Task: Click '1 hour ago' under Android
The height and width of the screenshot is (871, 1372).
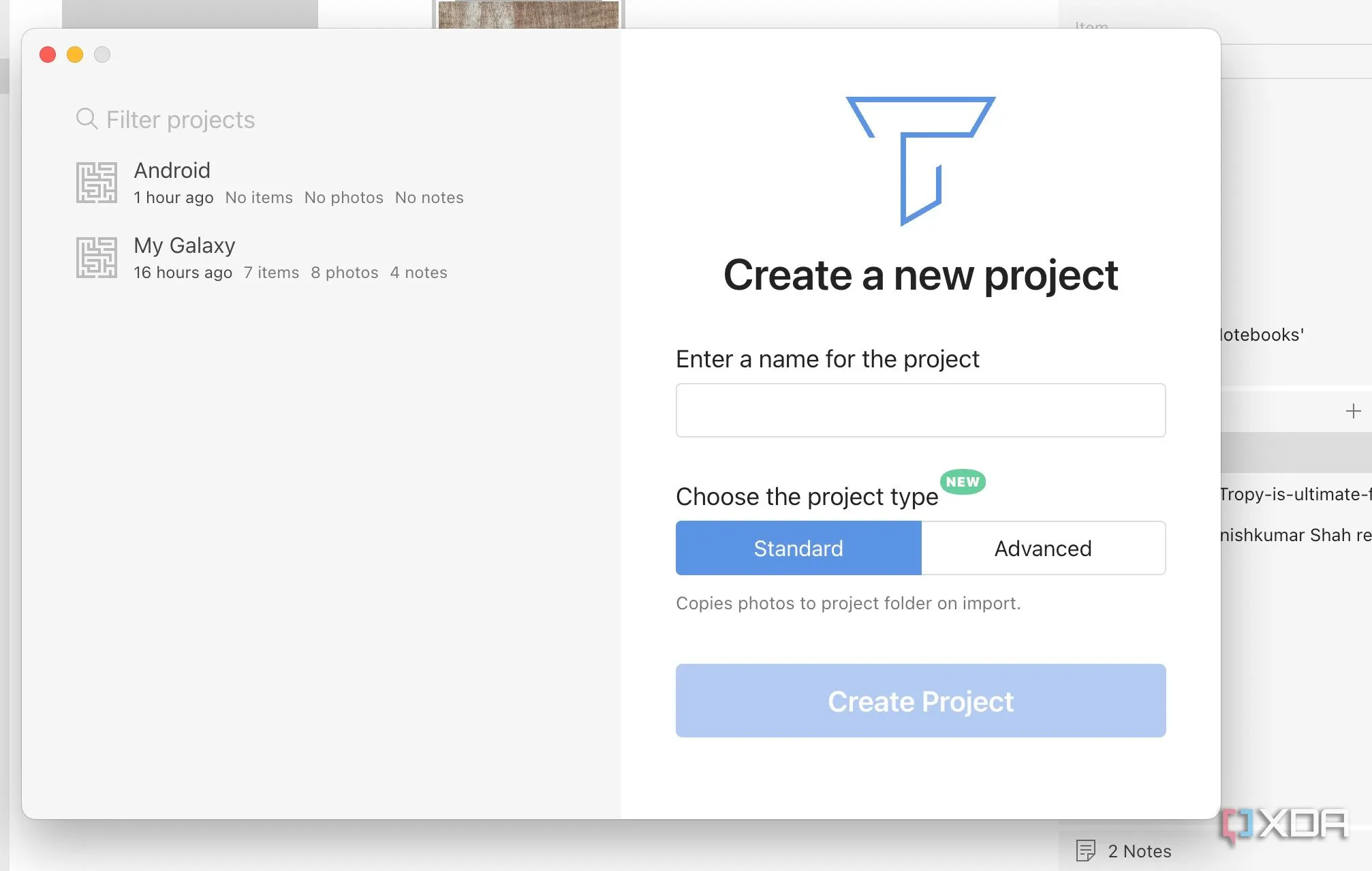Action: click(174, 198)
